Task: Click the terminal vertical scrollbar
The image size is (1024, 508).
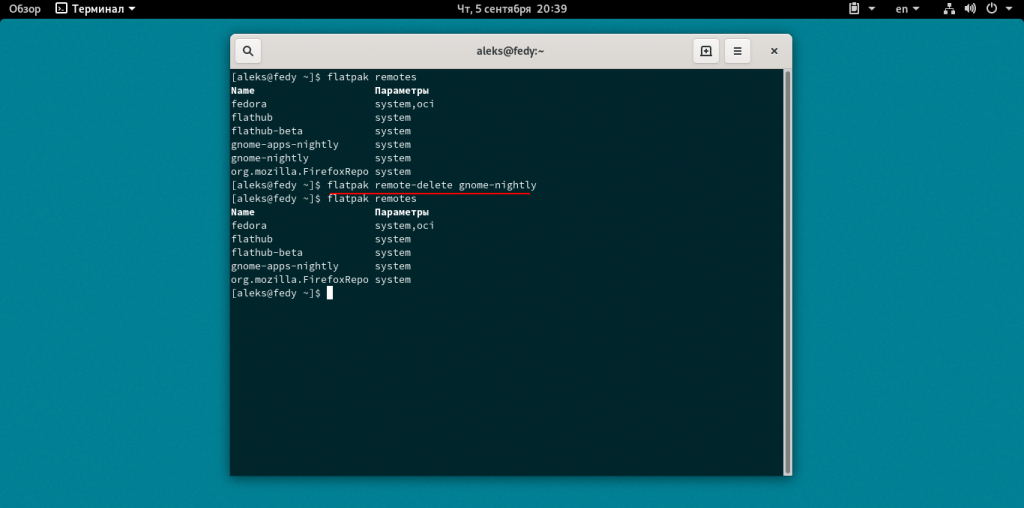Action: point(787,270)
